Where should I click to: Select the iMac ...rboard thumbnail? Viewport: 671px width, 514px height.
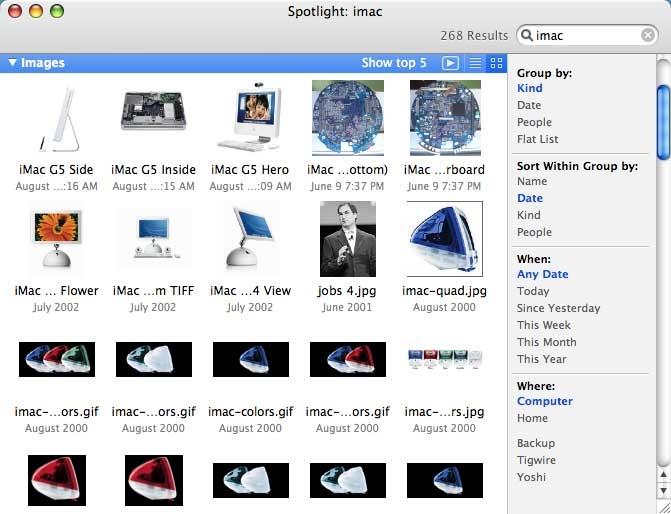click(445, 118)
